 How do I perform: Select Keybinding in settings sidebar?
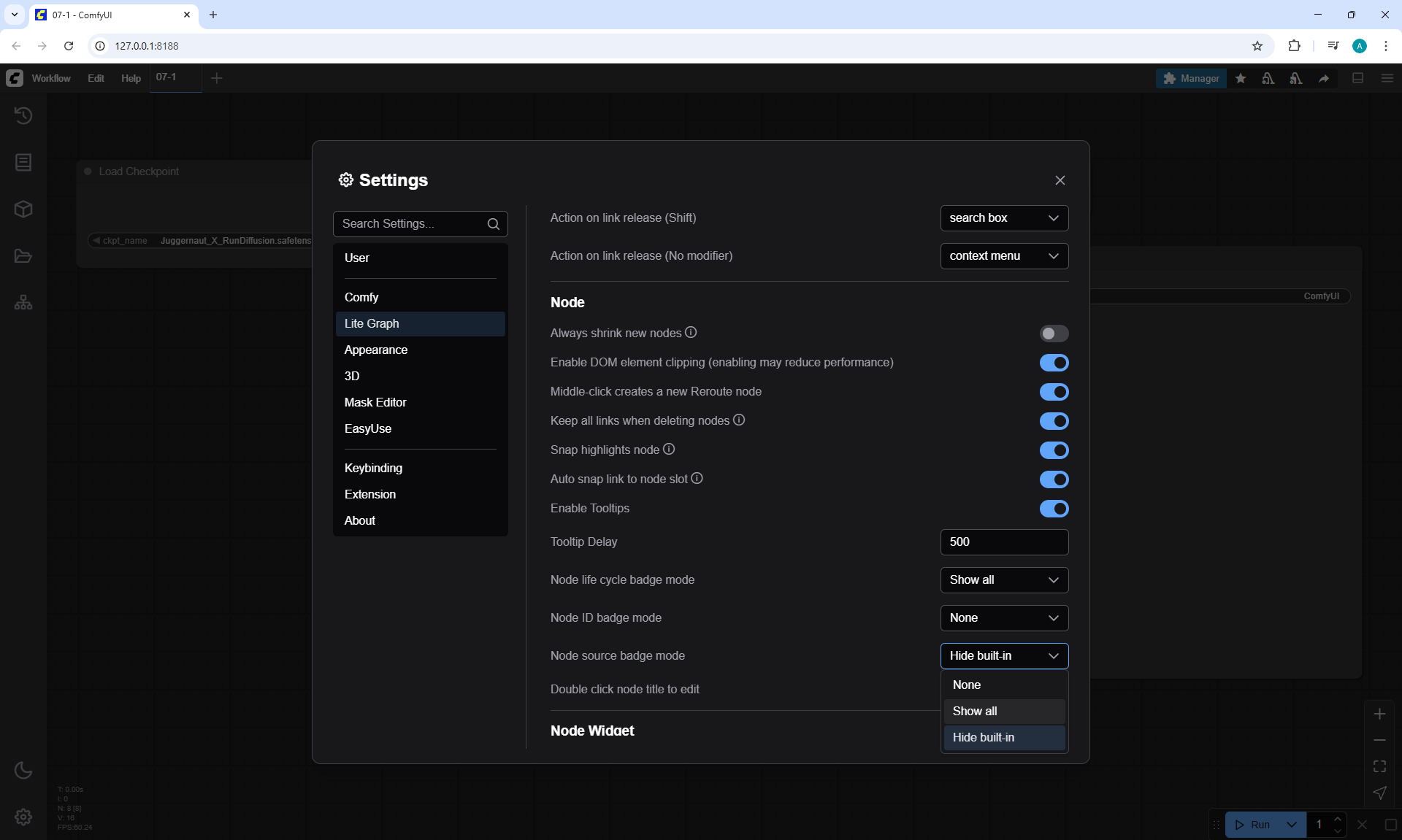[373, 469]
